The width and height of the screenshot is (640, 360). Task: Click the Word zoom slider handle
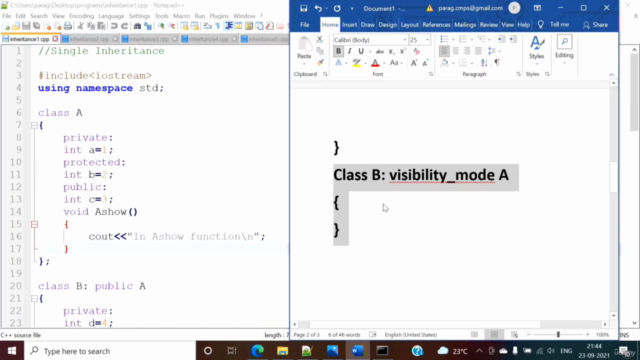558,335
